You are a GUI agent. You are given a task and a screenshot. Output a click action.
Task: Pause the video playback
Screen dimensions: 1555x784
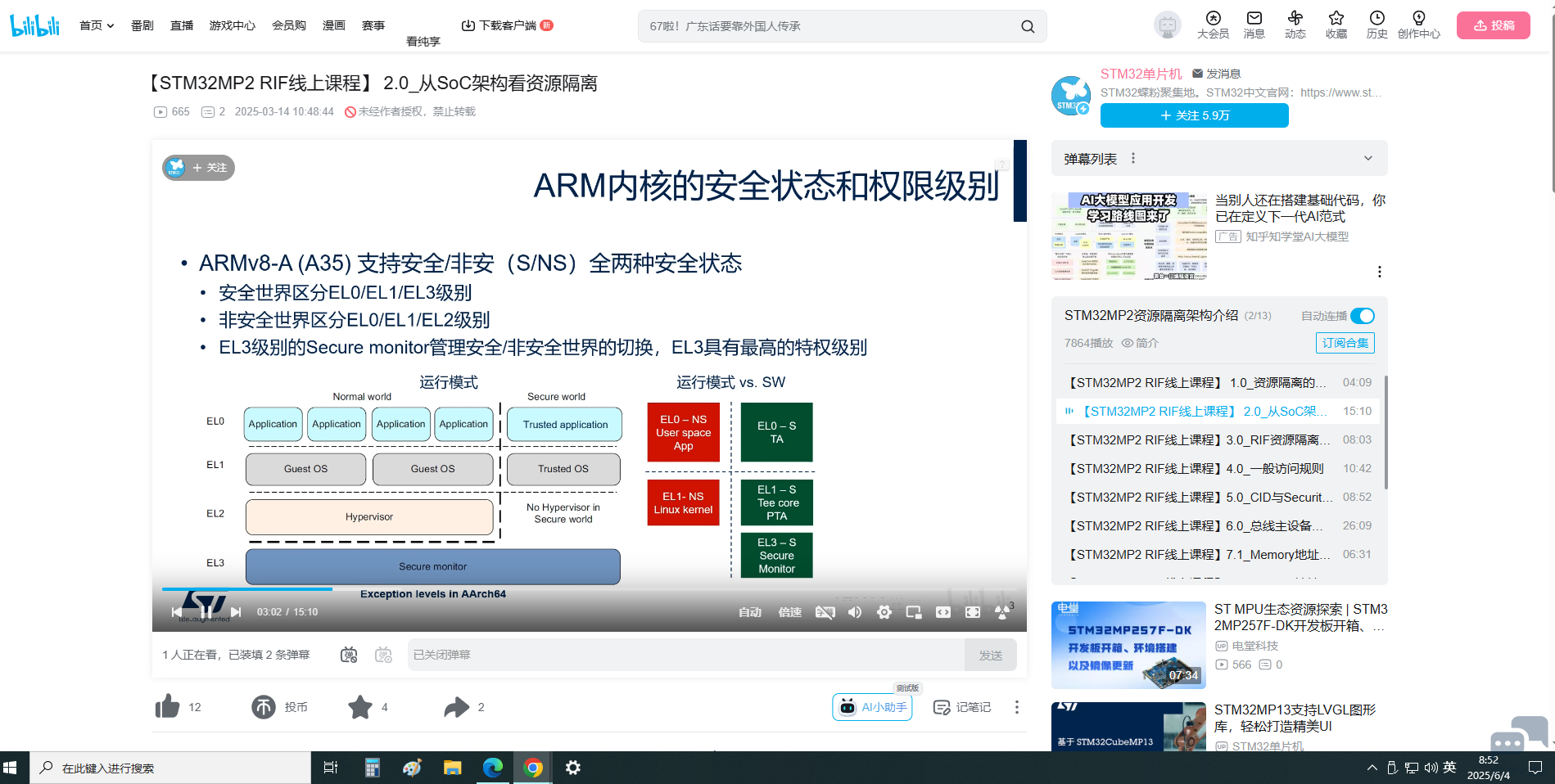tap(206, 612)
